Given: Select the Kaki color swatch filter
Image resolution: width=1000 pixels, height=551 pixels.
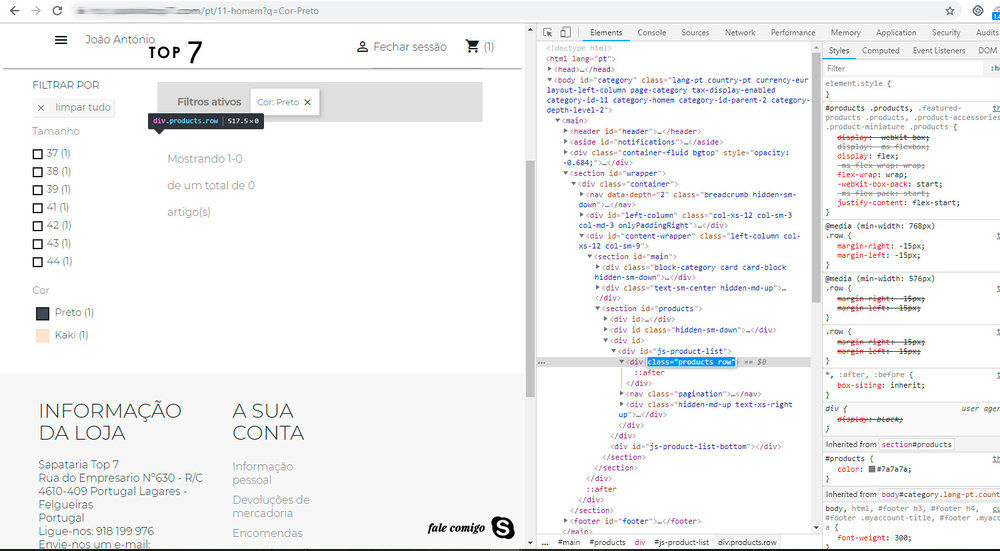Looking at the screenshot, I should (43, 335).
